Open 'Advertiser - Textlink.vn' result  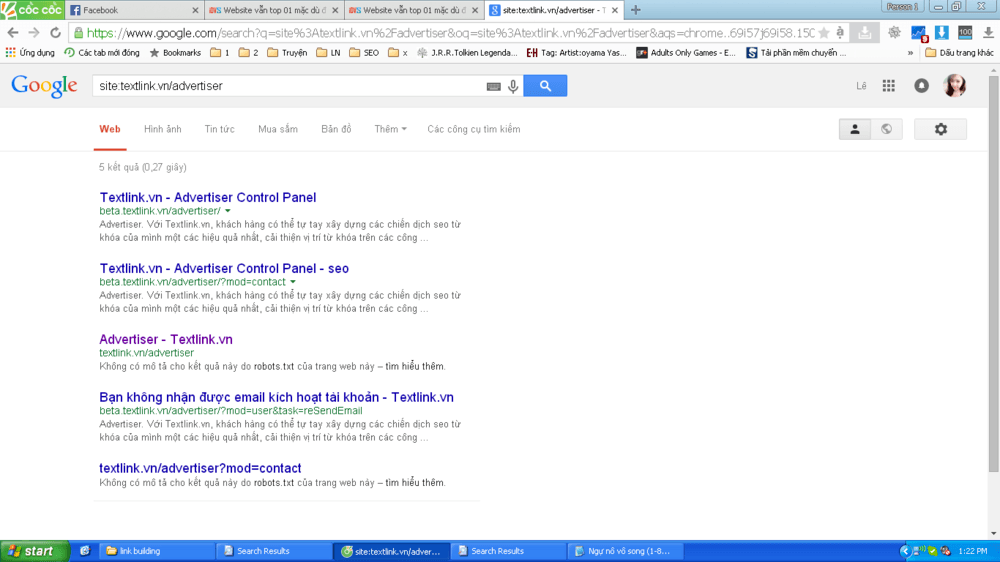(166, 339)
